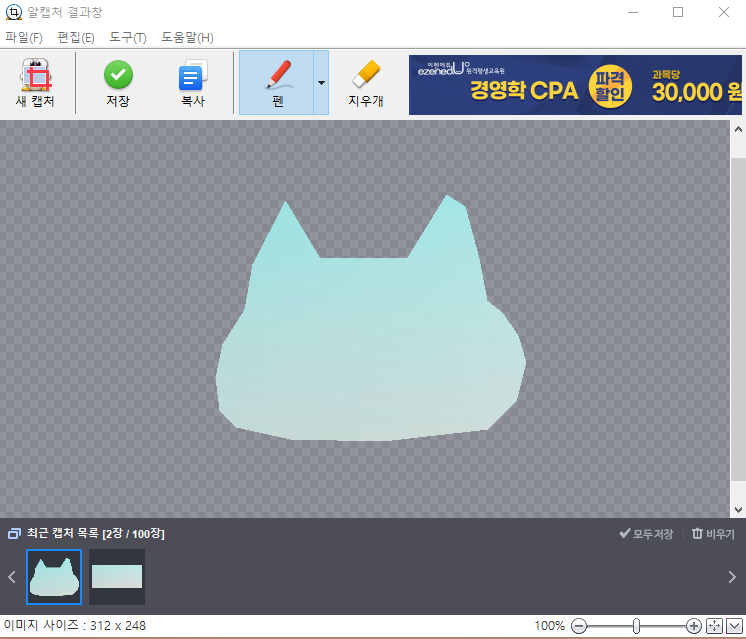Click the vertical scrollbar up arrow
746x639 pixels.
738,129
